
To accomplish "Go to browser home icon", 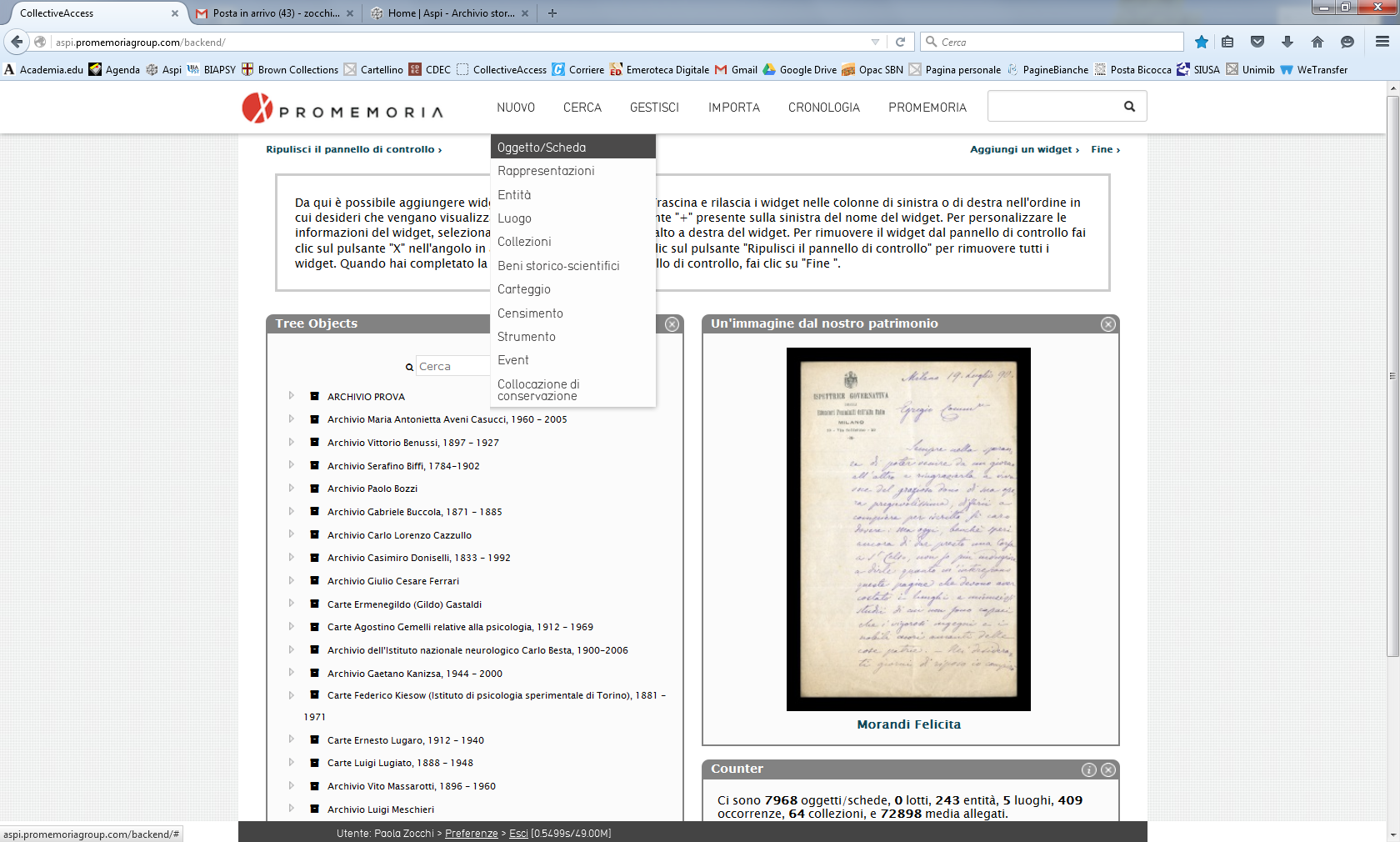I will [x=1317, y=42].
